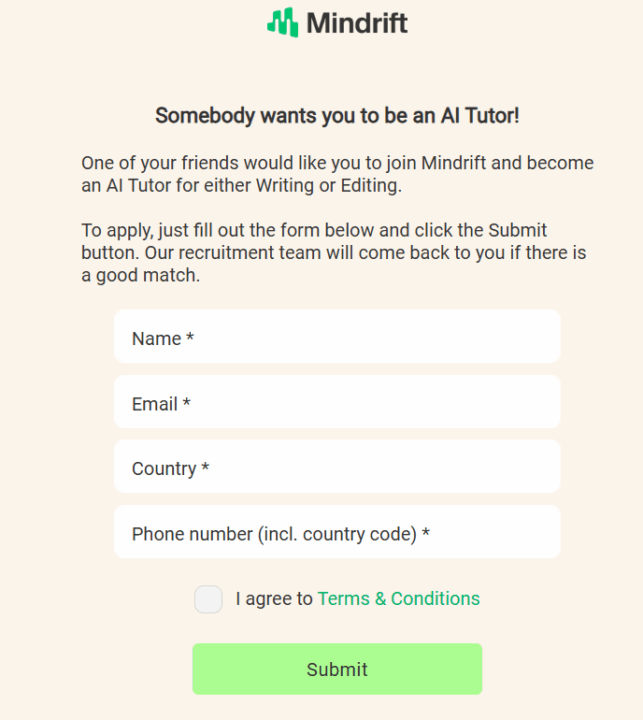The height and width of the screenshot is (720, 643).
Task: Open the Terms & Conditions link
Action: click(398, 599)
